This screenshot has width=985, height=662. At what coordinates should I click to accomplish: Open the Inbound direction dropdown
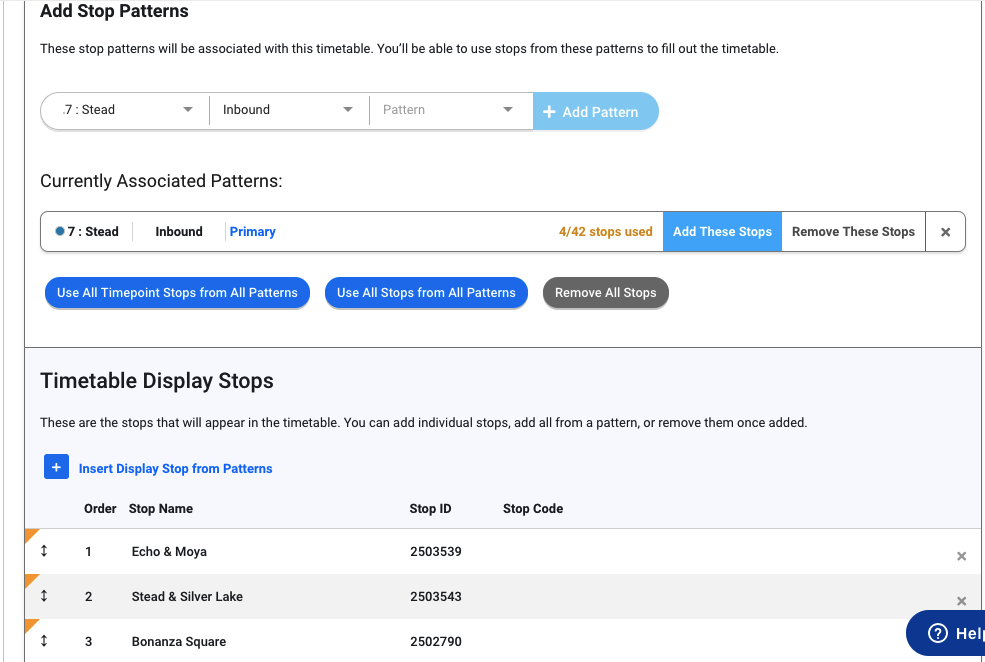click(288, 110)
